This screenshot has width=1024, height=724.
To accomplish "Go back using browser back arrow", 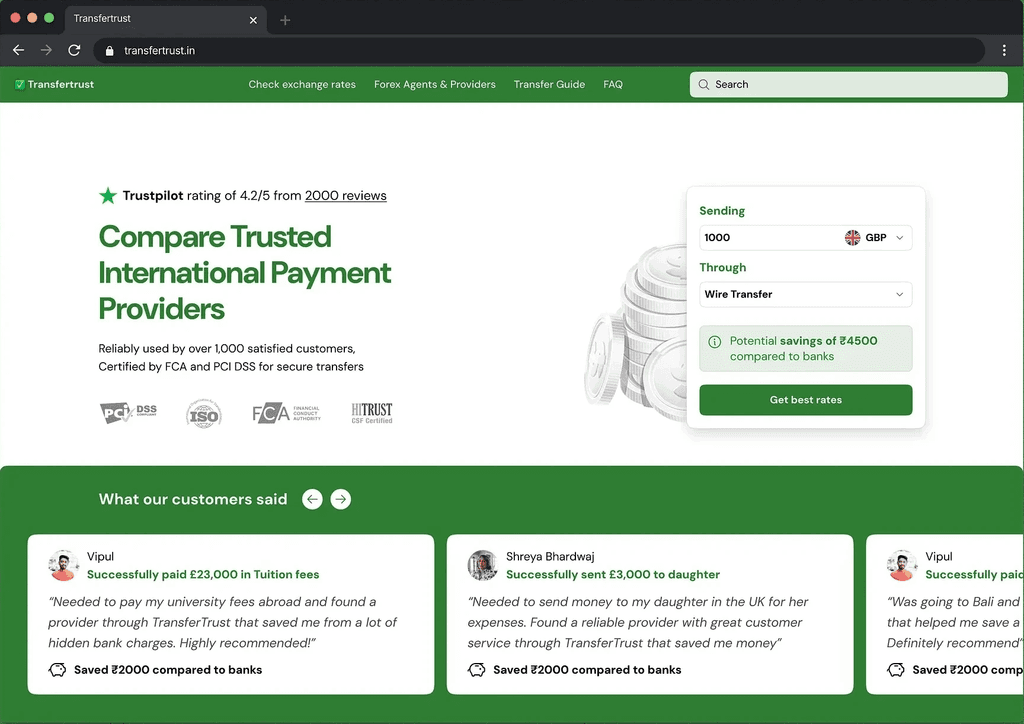I will pyautogui.click(x=18, y=50).
